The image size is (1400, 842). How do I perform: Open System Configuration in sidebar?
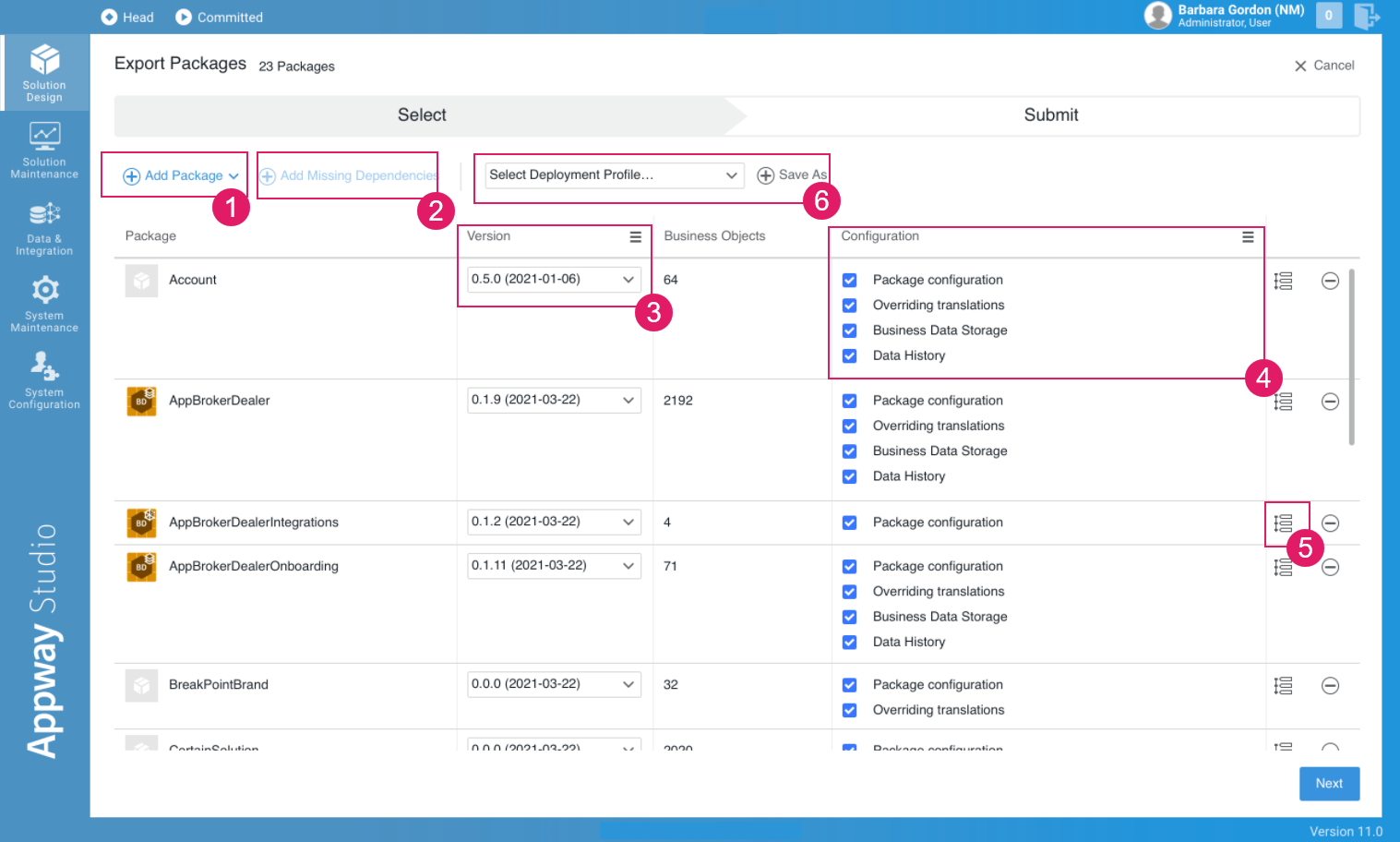tap(44, 380)
